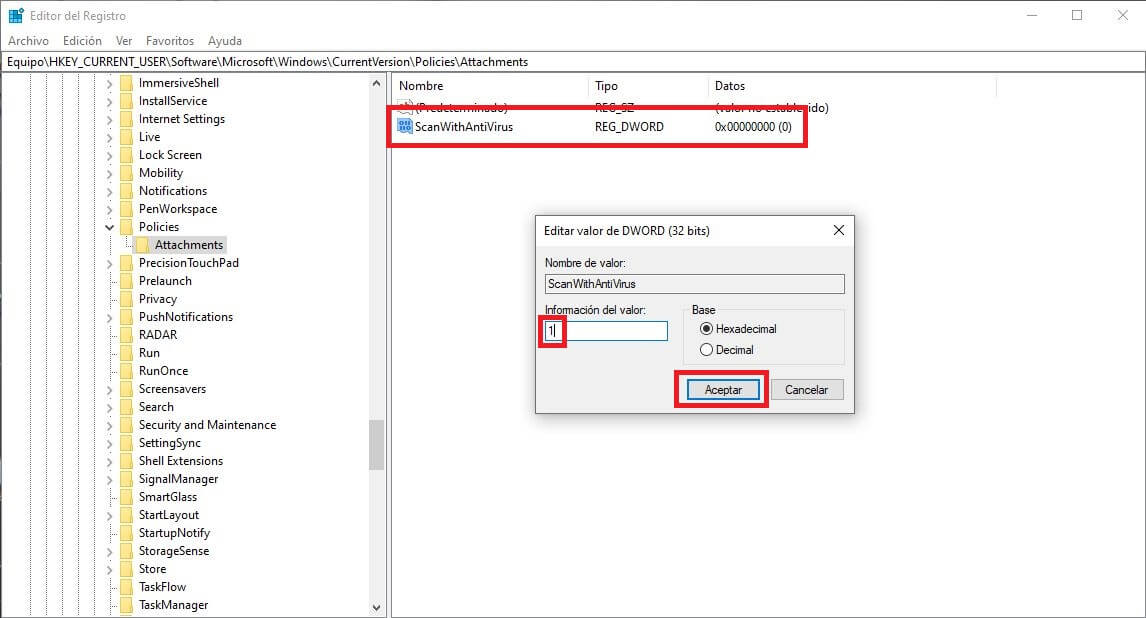Click the TaskManager folder icon
This screenshot has width=1146, height=618.
click(126, 606)
